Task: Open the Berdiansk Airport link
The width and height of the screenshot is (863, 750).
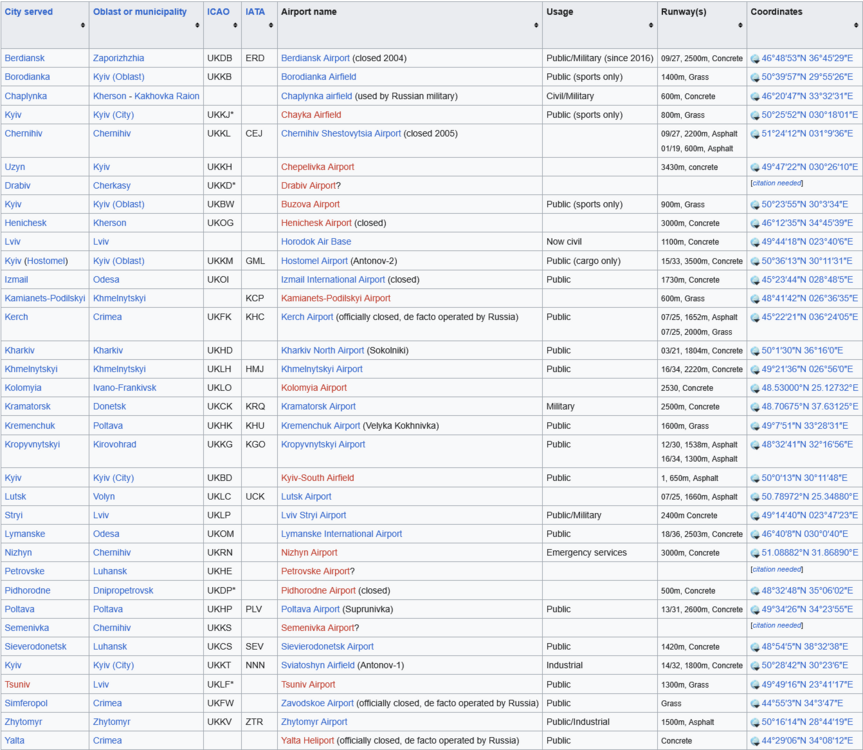Action: tap(315, 58)
